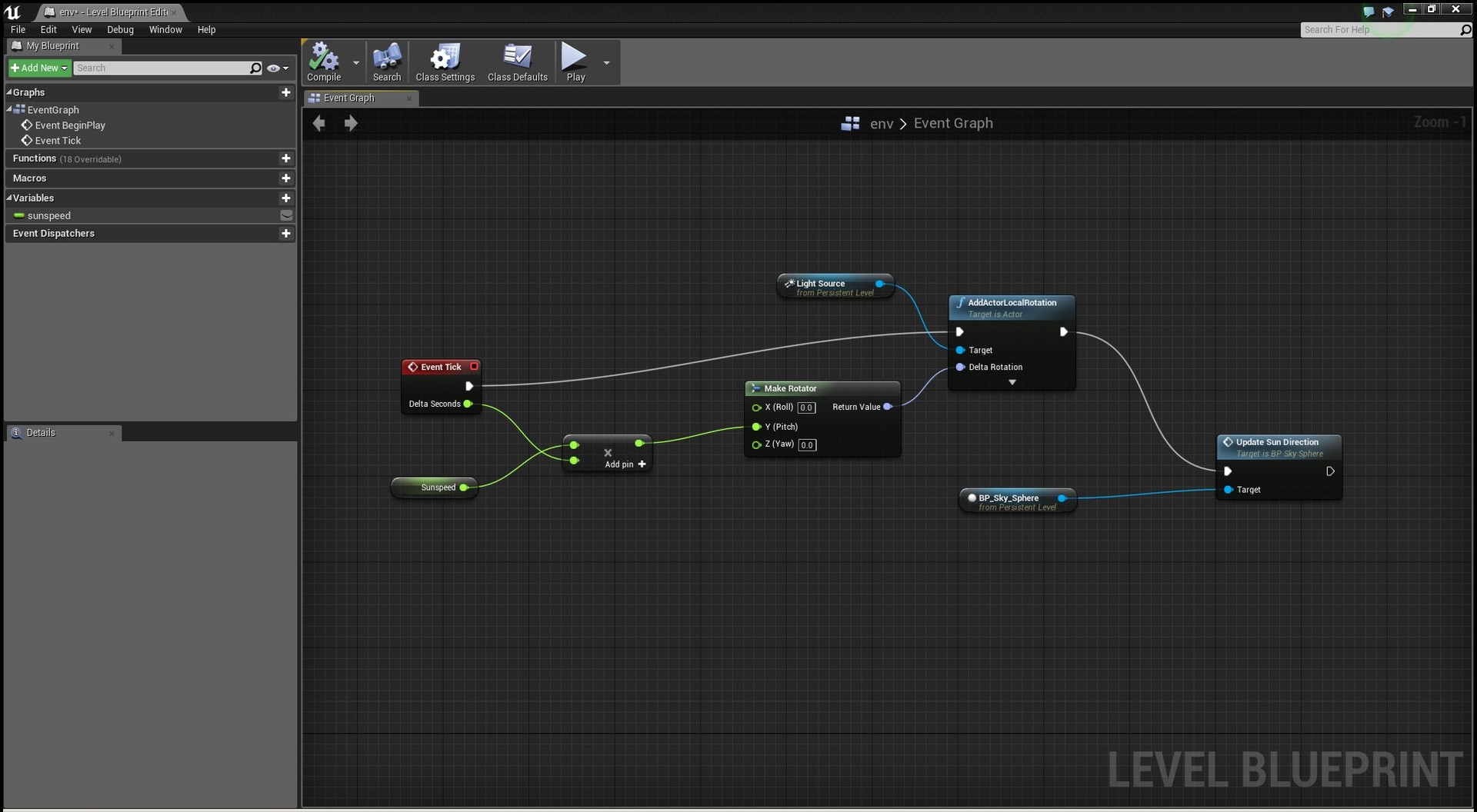This screenshot has width=1477, height=812.
Task: Open the Window menu
Action: 165,29
